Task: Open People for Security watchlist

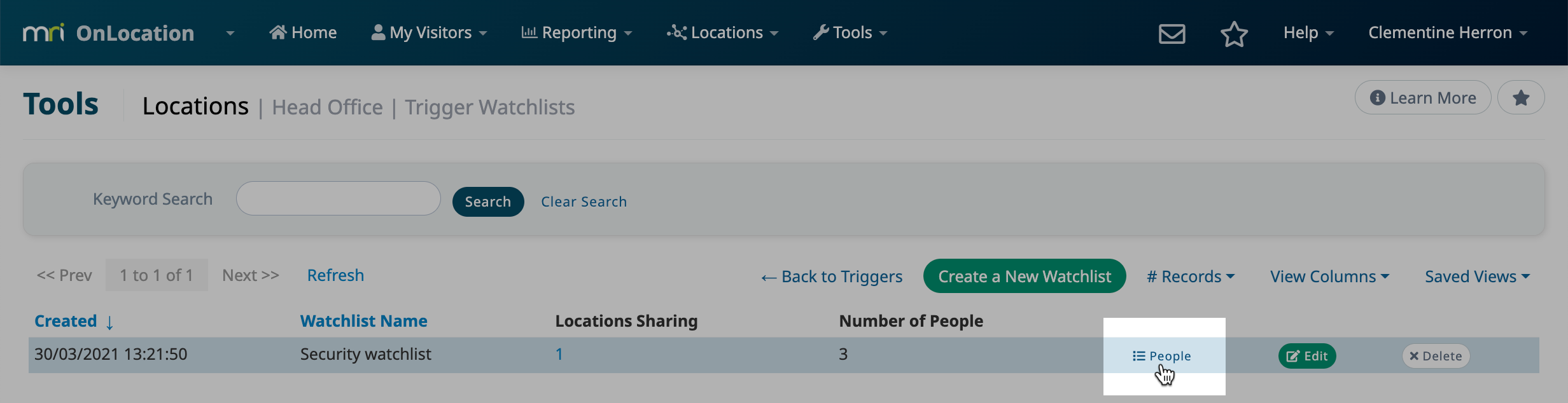Action: 1162,356
